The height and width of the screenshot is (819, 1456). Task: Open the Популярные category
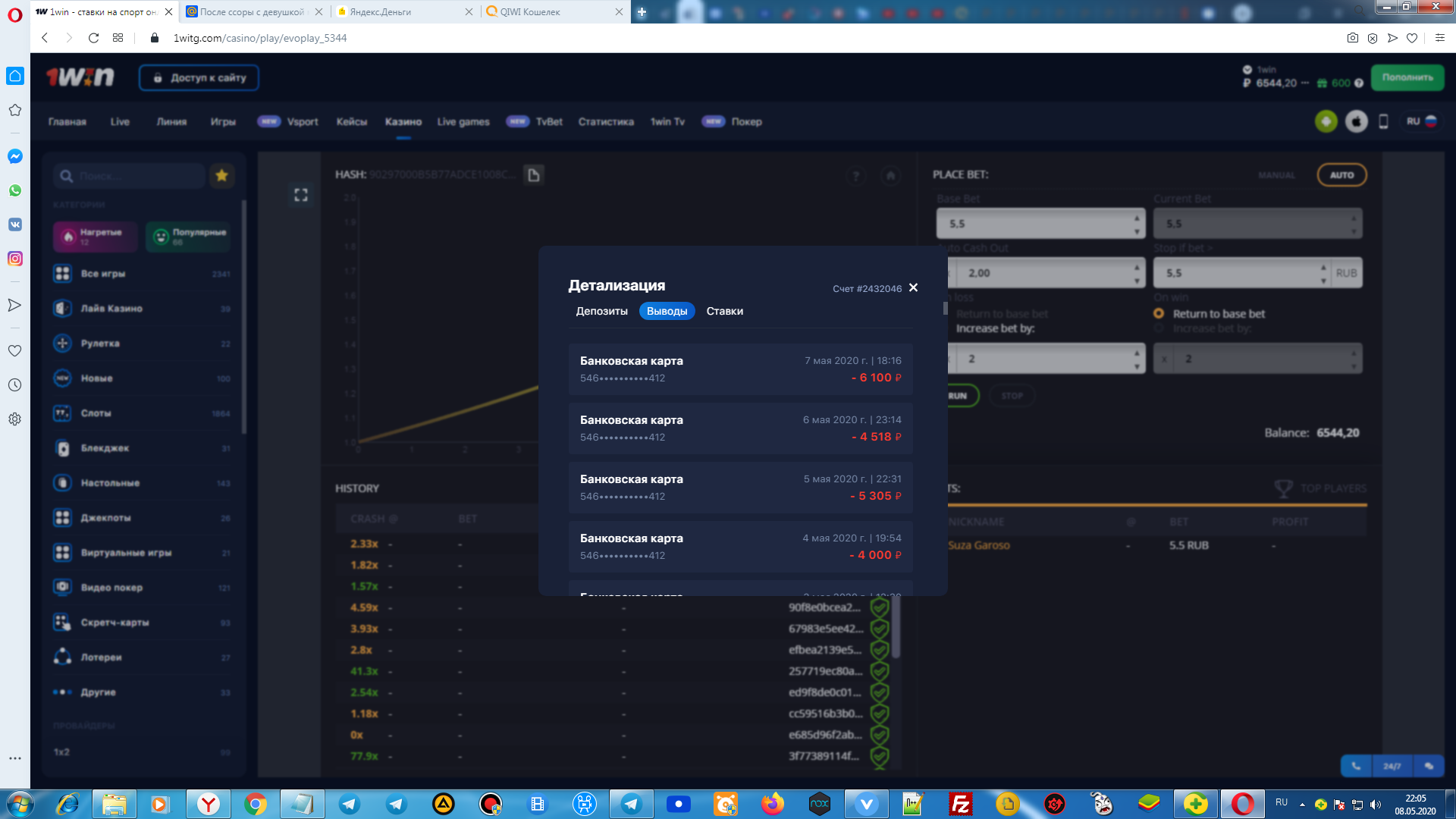point(188,237)
